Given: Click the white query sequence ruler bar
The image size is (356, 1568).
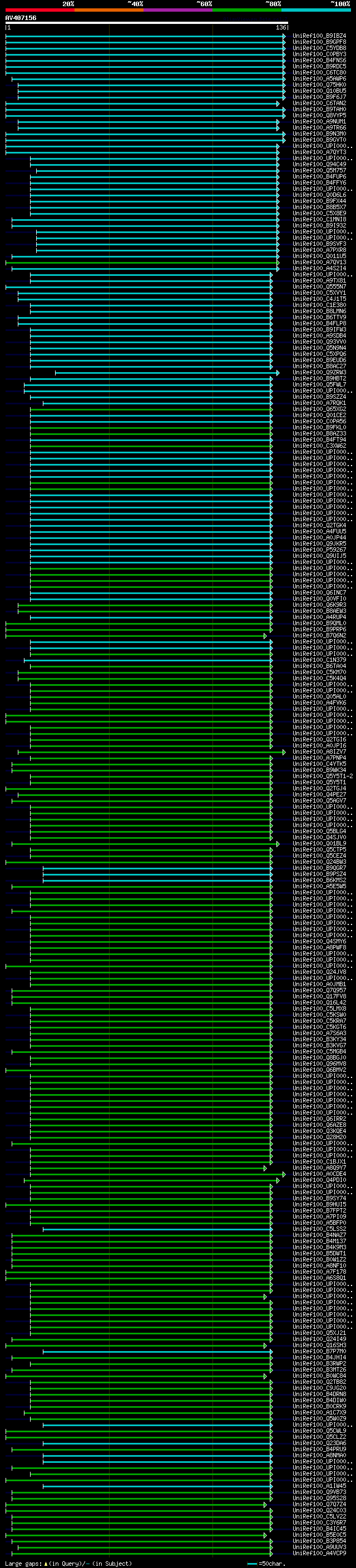Looking at the screenshot, I should [x=146, y=23].
